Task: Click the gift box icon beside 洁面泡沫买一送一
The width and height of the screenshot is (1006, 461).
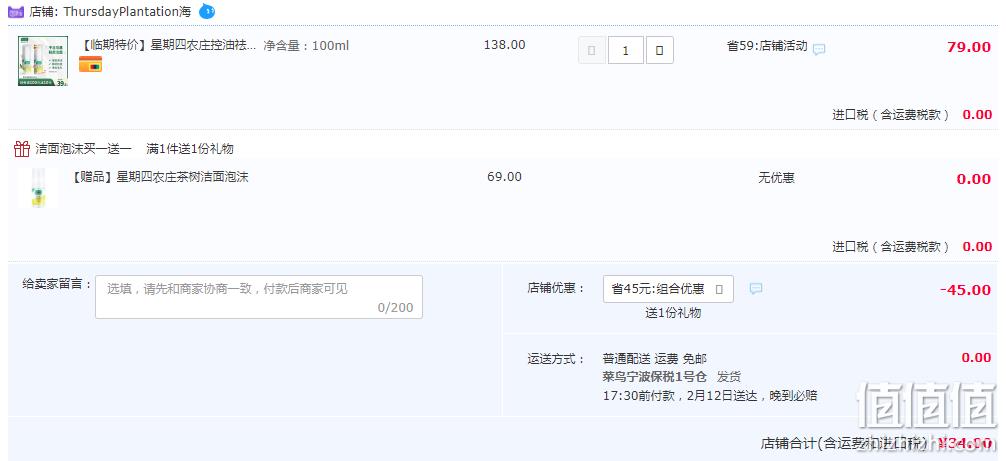Action: 22,149
